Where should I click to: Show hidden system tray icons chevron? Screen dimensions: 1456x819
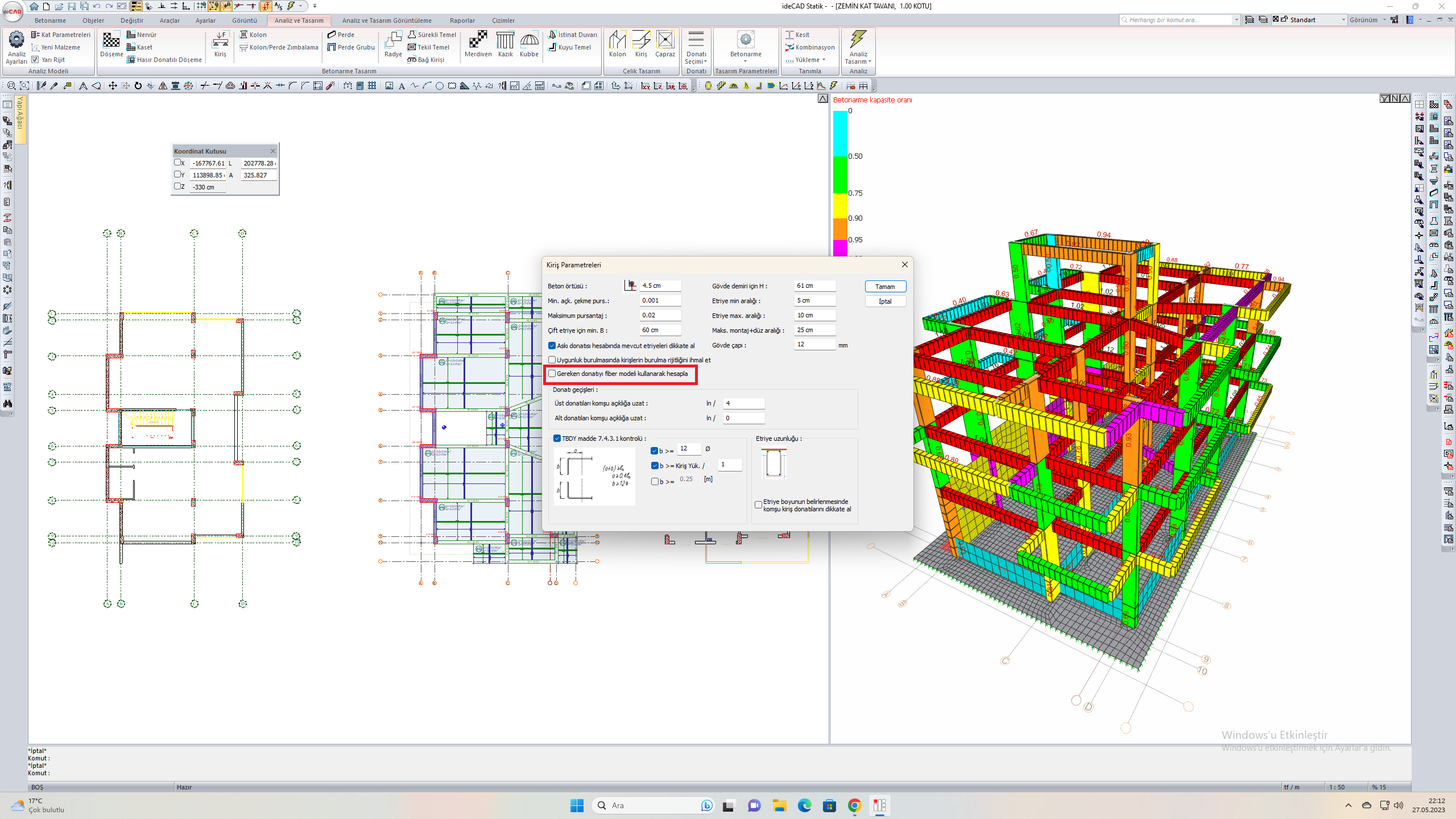tap(1349, 805)
